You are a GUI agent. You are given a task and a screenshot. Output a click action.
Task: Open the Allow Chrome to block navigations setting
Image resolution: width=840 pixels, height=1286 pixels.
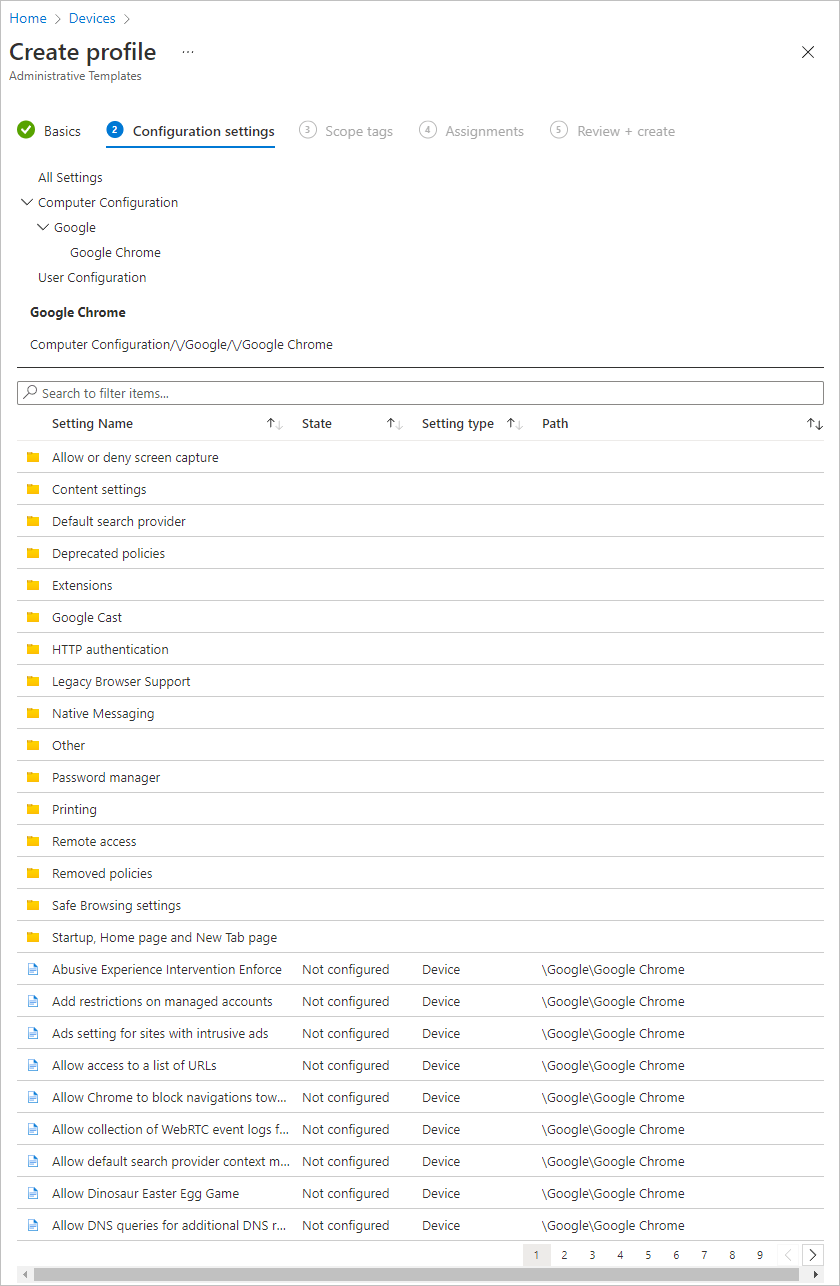coord(169,1097)
